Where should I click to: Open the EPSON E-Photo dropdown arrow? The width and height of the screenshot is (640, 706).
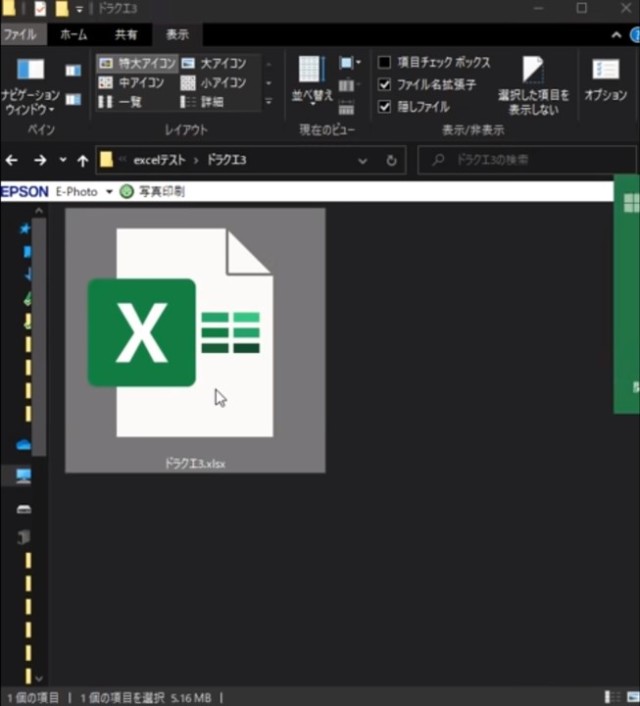click(x=109, y=192)
